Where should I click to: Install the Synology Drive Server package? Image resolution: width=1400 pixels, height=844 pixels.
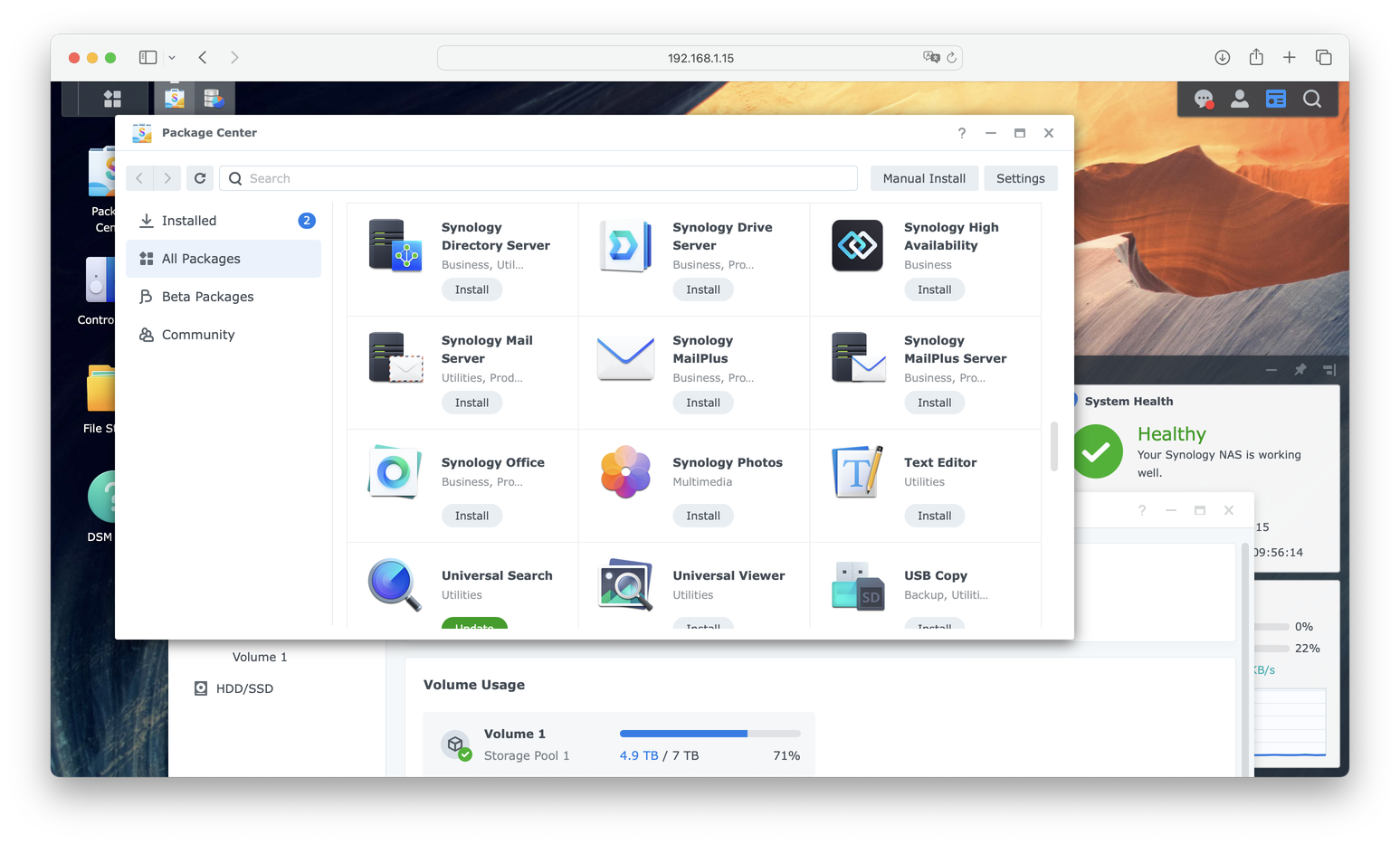703,289
